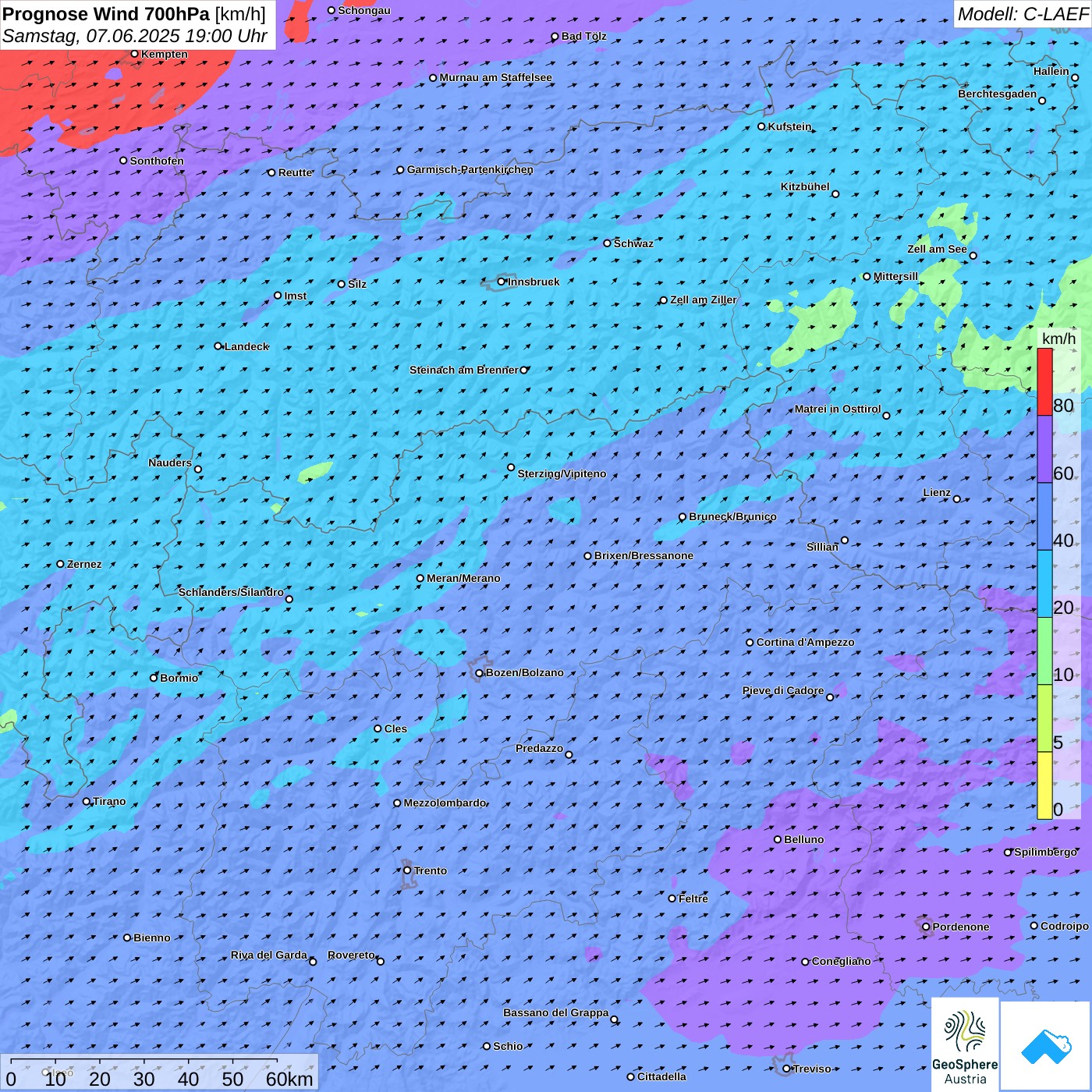Click the Hallein city label

click(1051, 71)
